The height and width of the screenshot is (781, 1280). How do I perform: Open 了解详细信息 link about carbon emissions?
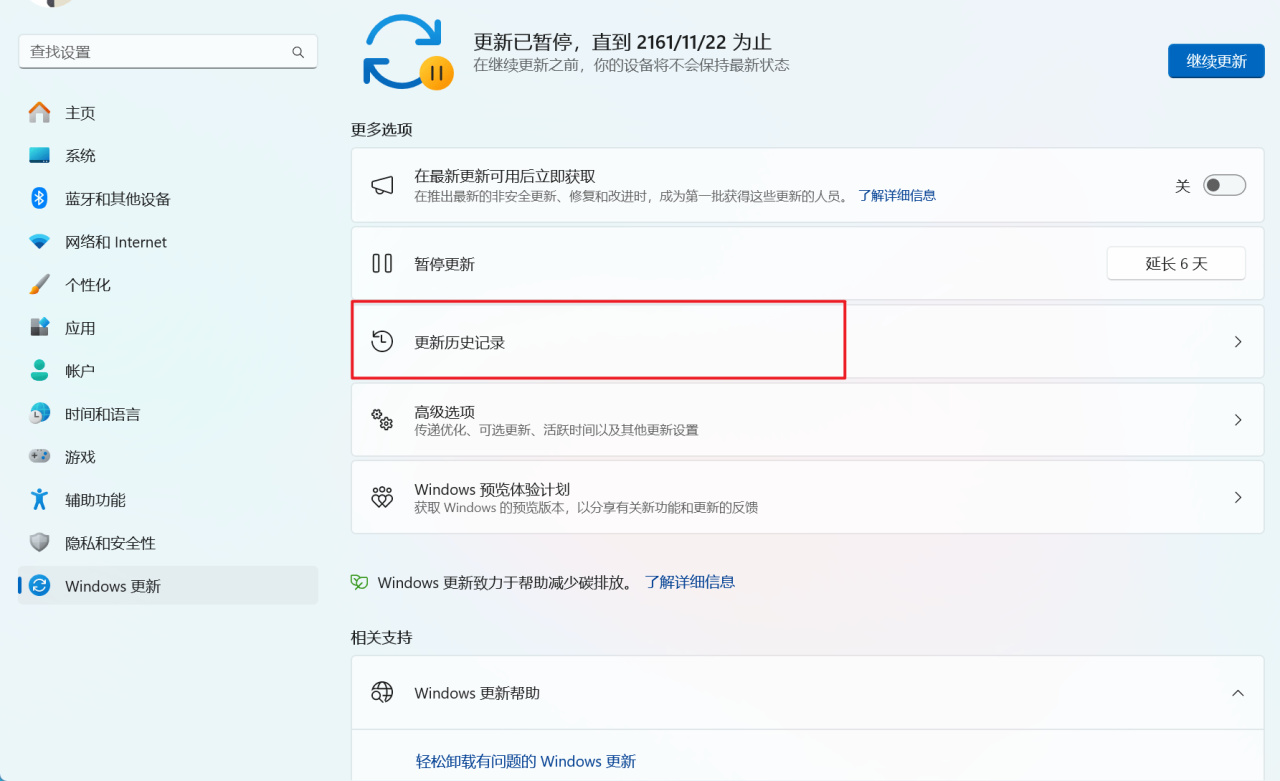(690, 582)
